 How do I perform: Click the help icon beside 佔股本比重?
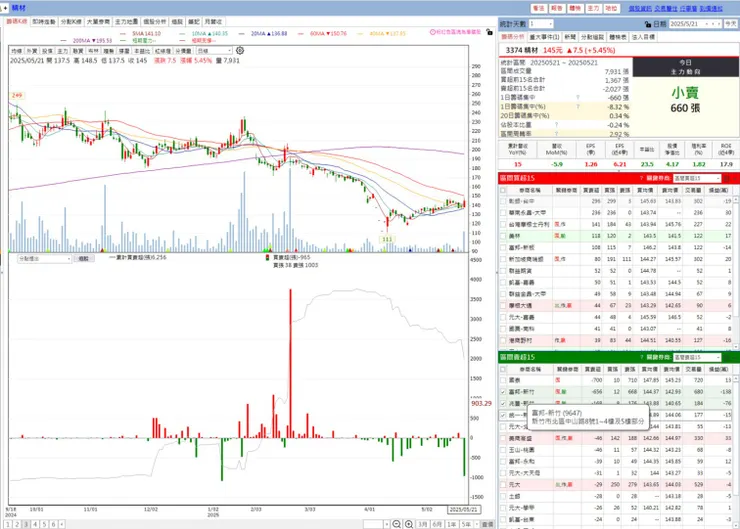[x=556, y=125]
